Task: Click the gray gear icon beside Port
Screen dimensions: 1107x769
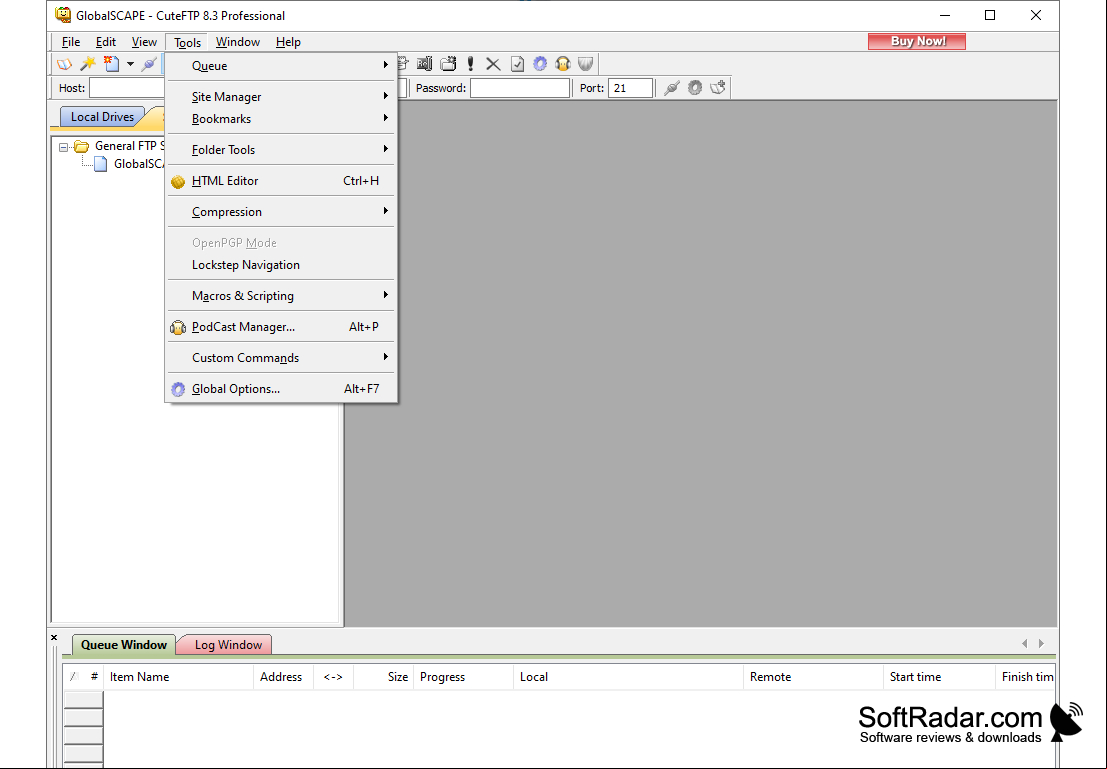Action: [695, 88]
